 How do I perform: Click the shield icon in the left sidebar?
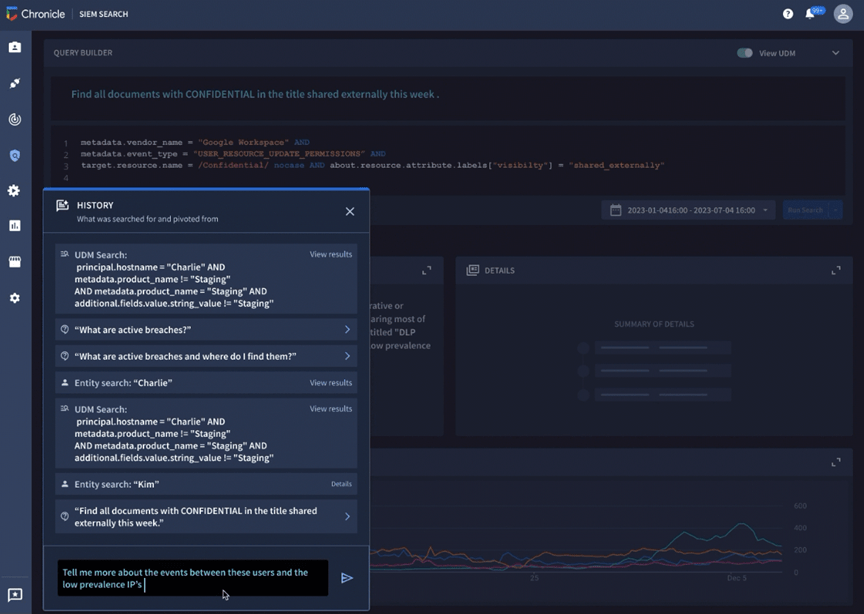point(14,156)
